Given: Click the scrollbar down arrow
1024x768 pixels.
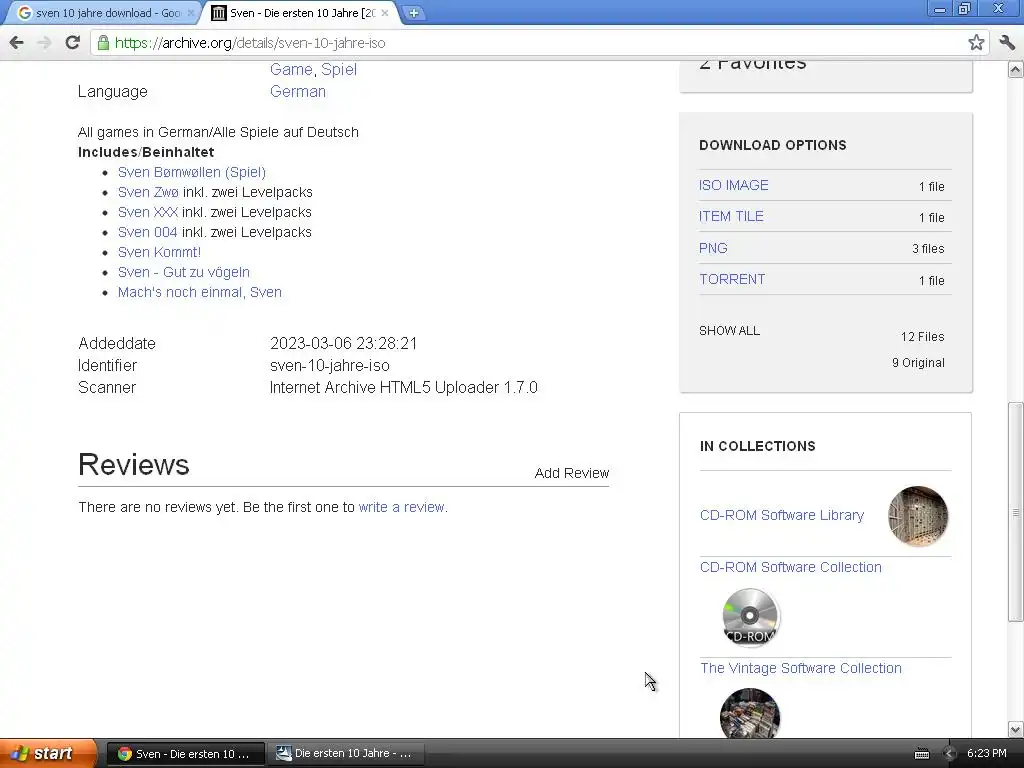Looking at the screenshot, I should click(1015, 729).
